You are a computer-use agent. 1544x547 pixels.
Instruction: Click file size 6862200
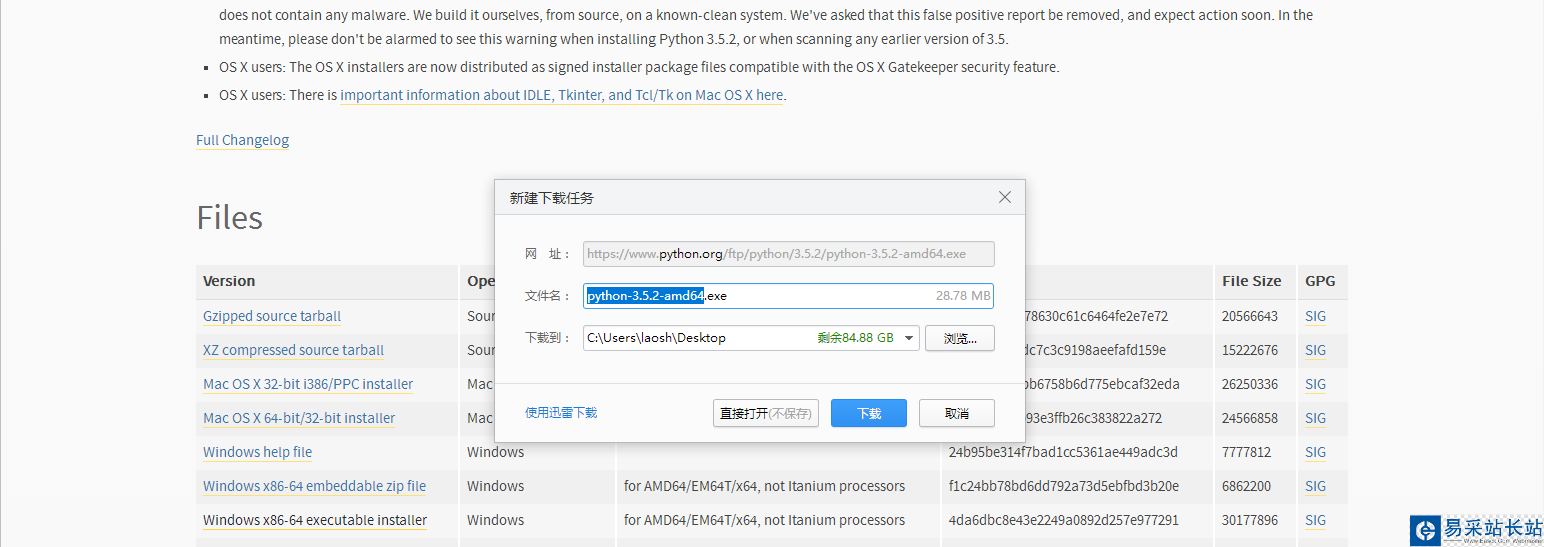(1246, 486)
